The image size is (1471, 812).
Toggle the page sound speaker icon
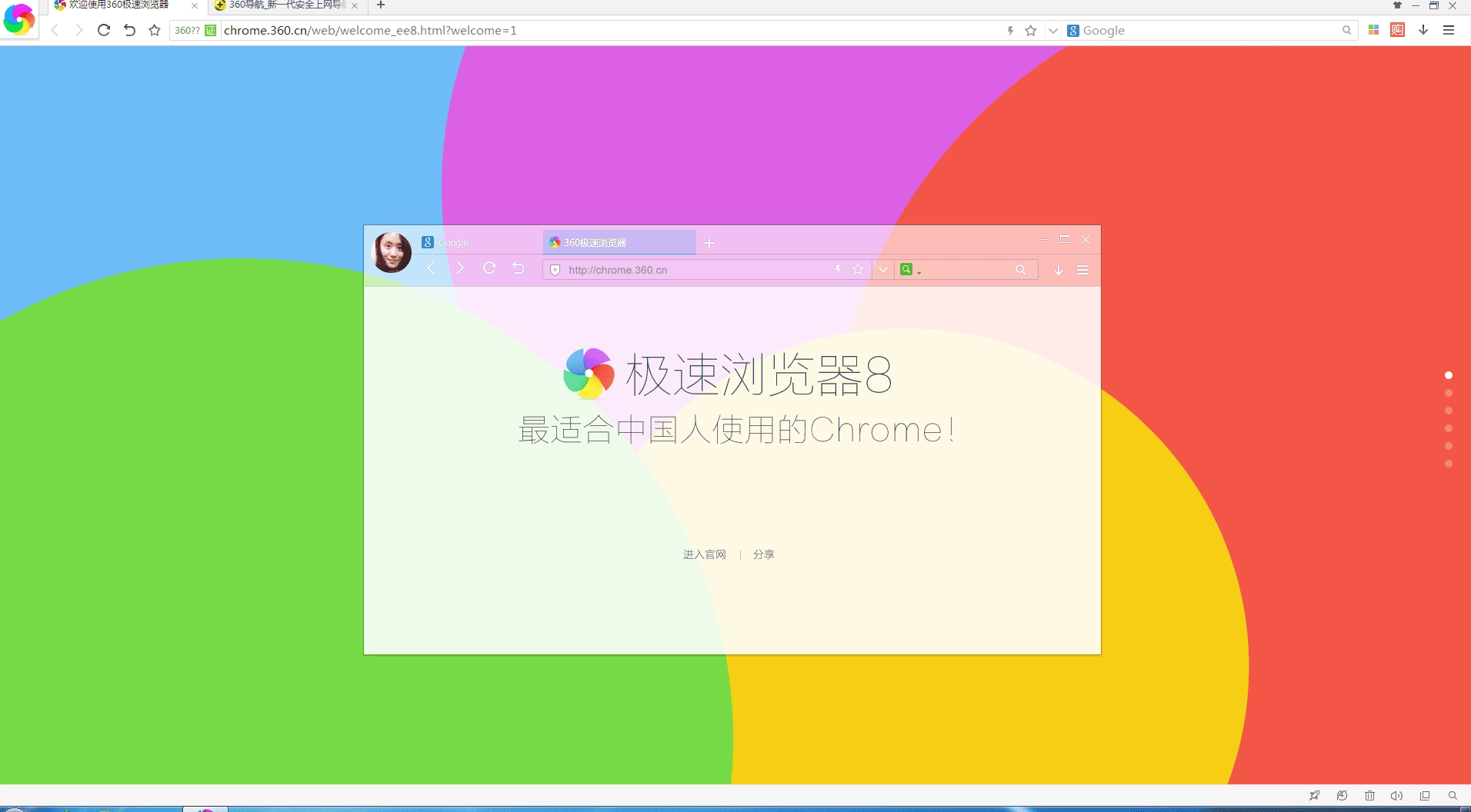[1397, 796]
